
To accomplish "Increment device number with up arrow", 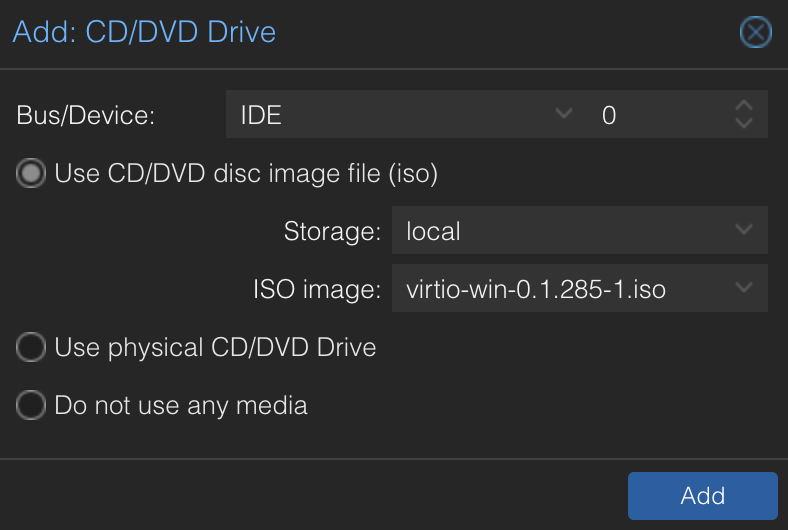I will coord(743,106).
